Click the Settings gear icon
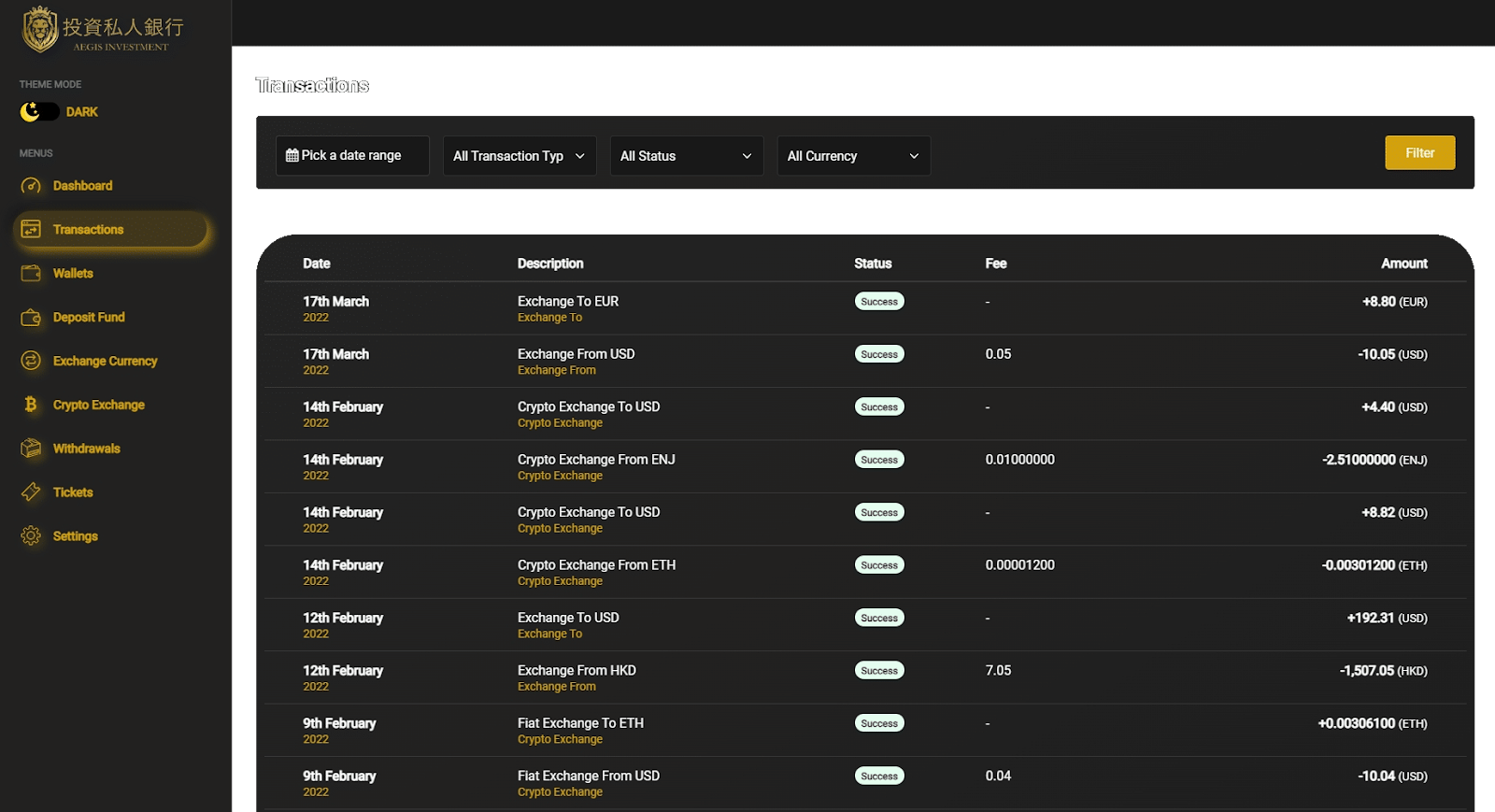Viewport: 1495px width, 812px height. click(x=31, y=535)
